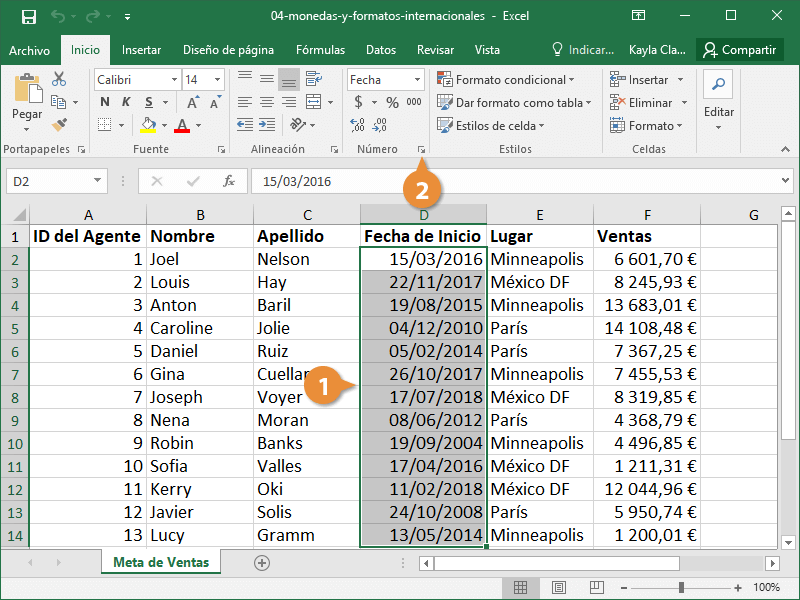This screenshot has height=600, width=800.
Task: Open Número dialog launcher icon
Action: pos(422,149)
